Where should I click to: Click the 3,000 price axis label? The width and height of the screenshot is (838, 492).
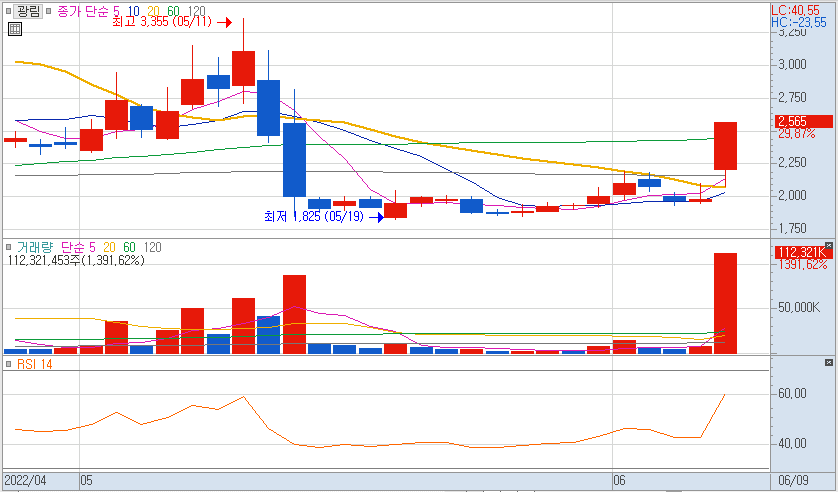tap(792, 65)
